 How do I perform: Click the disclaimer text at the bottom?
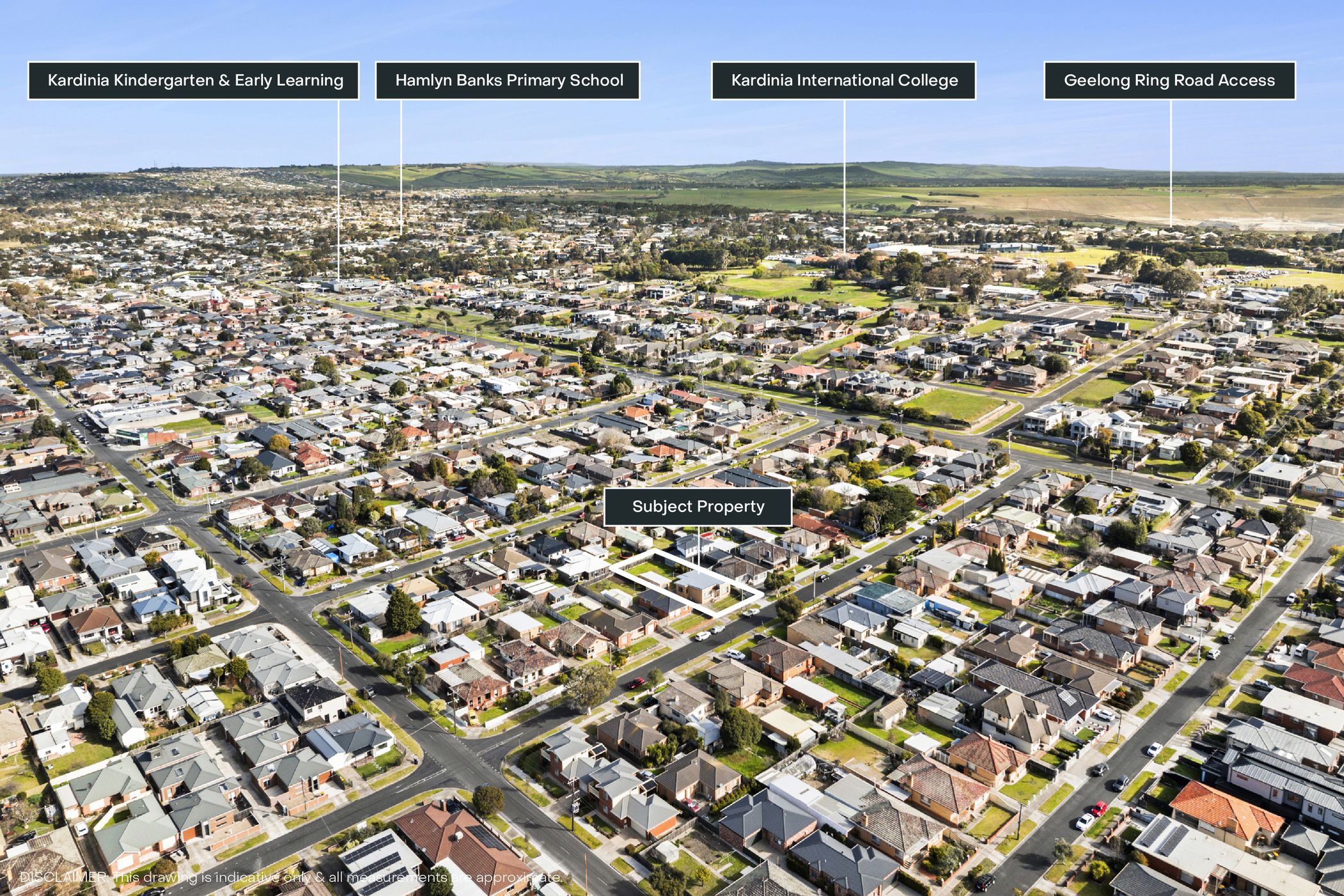click(291, 877)
